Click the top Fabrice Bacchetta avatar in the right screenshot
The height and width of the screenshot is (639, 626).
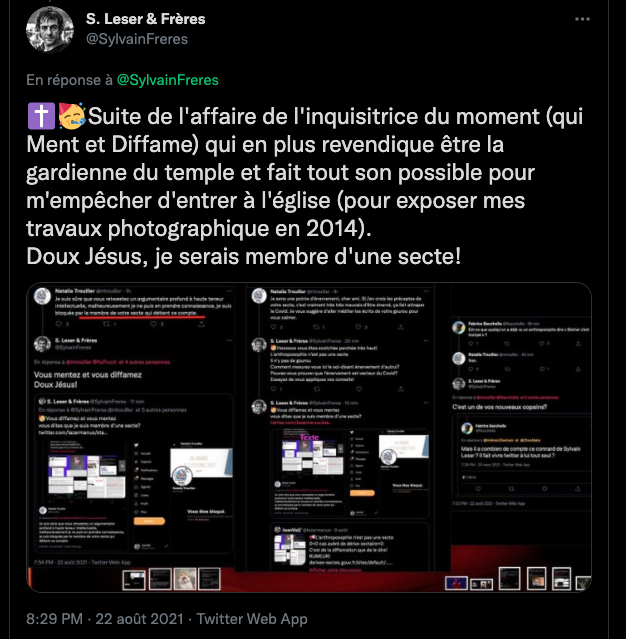459,328
